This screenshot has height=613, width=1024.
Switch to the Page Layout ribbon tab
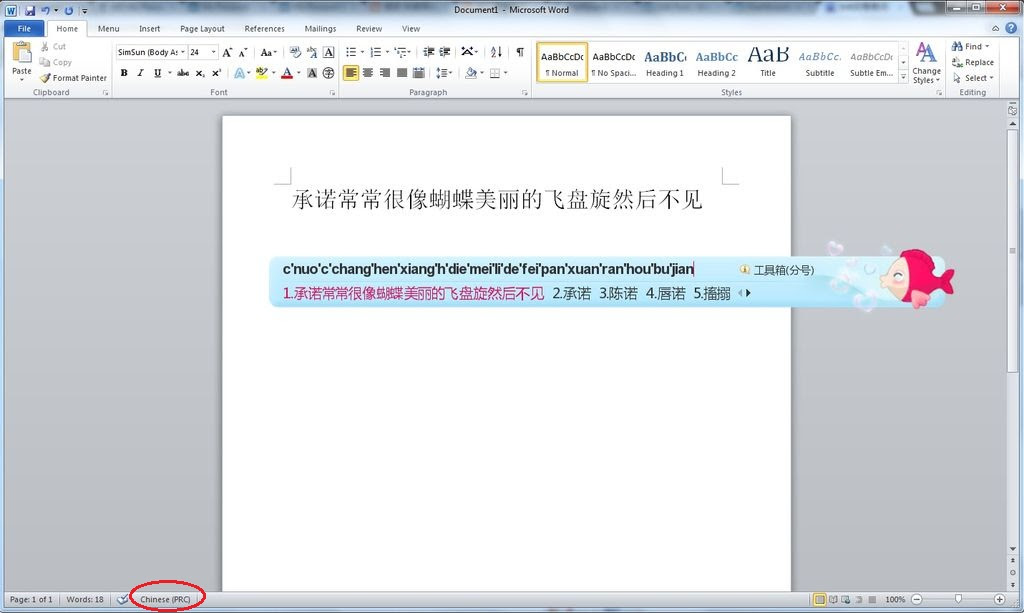click(202, 28)
